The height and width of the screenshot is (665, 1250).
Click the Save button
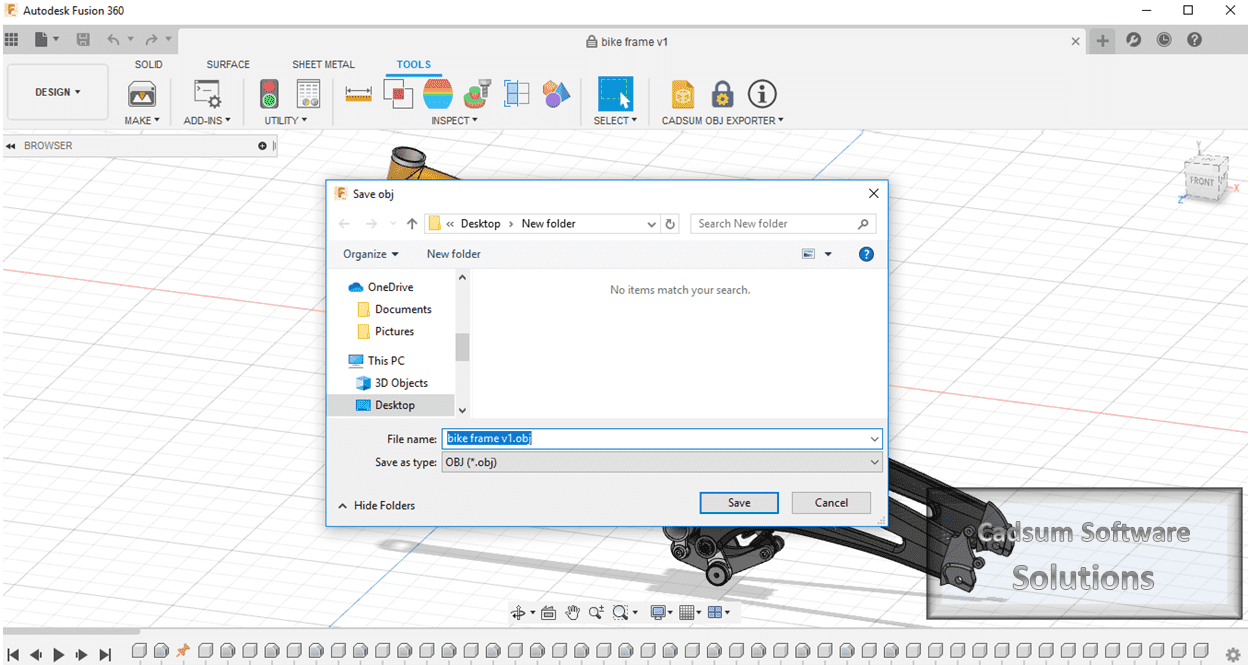click(739, 502)
